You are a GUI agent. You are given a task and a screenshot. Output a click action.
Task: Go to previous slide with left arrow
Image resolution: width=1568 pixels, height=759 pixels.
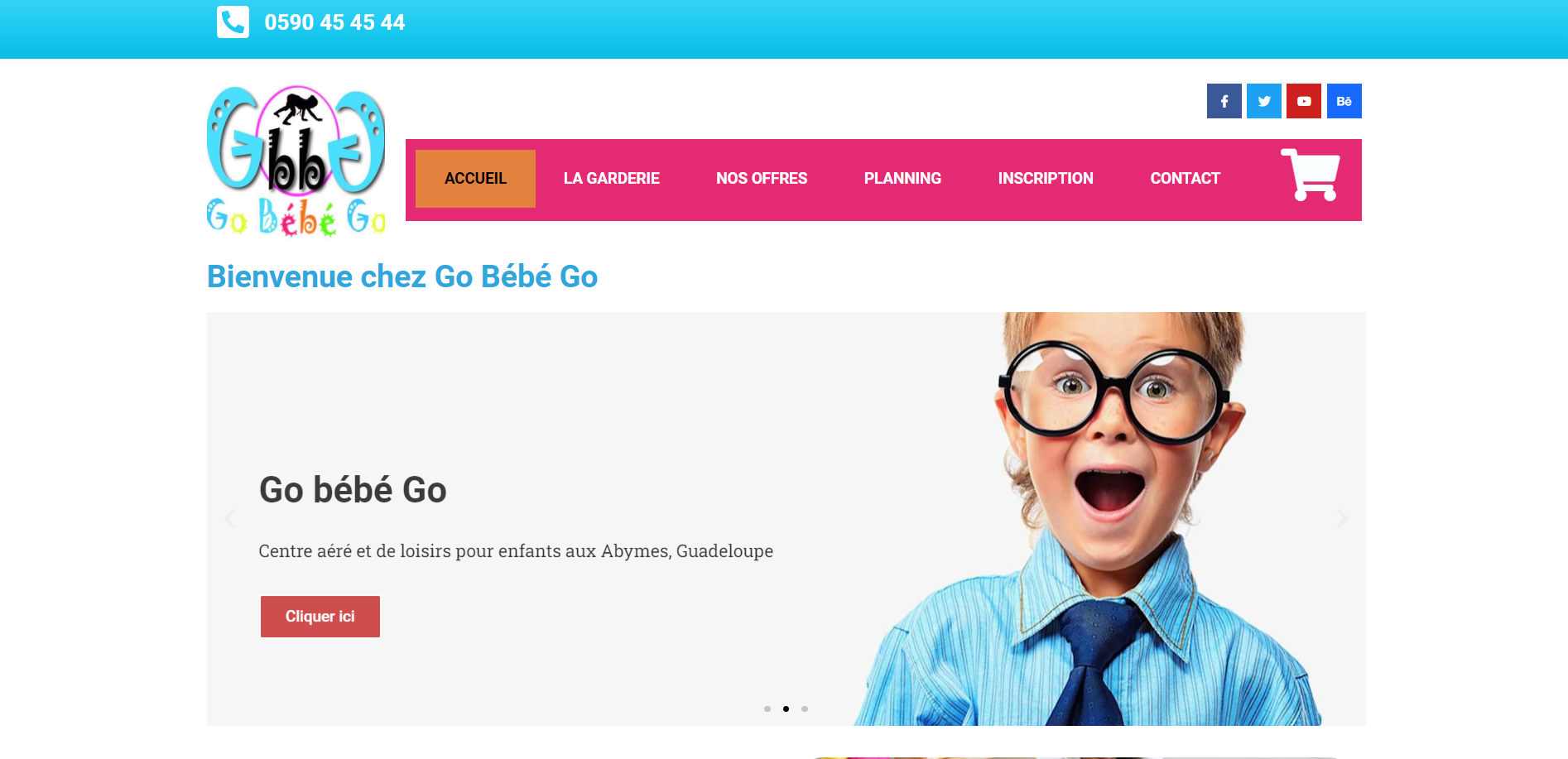click(230, 519)
